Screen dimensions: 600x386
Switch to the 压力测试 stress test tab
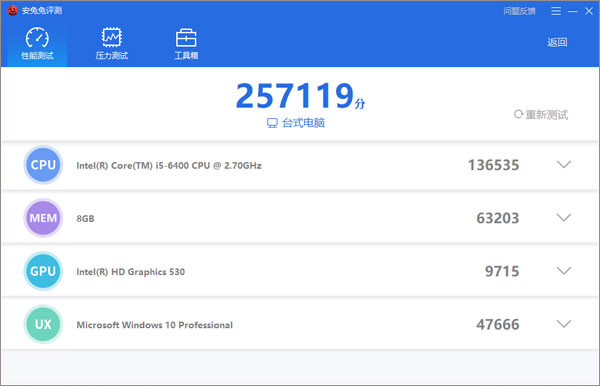click(x=111, y=44)
